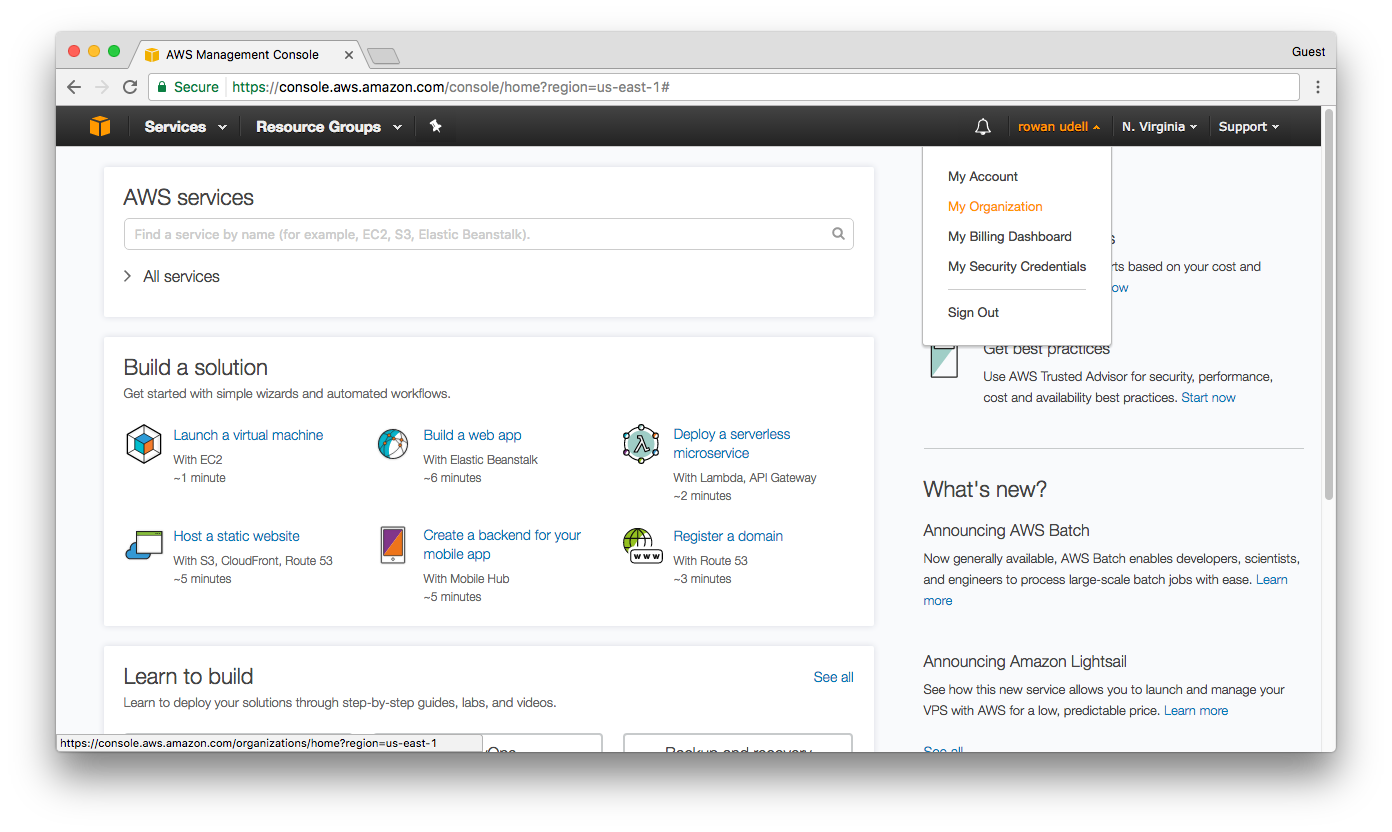Click the green Secure padlock
Screen dimensions: 1392x832
point(161,87)
